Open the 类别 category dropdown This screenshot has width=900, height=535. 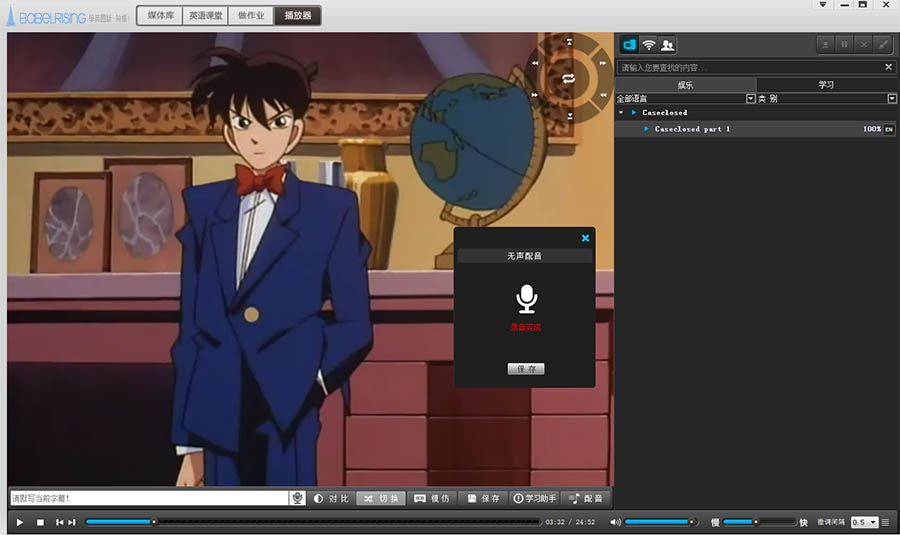click(892, 99)
